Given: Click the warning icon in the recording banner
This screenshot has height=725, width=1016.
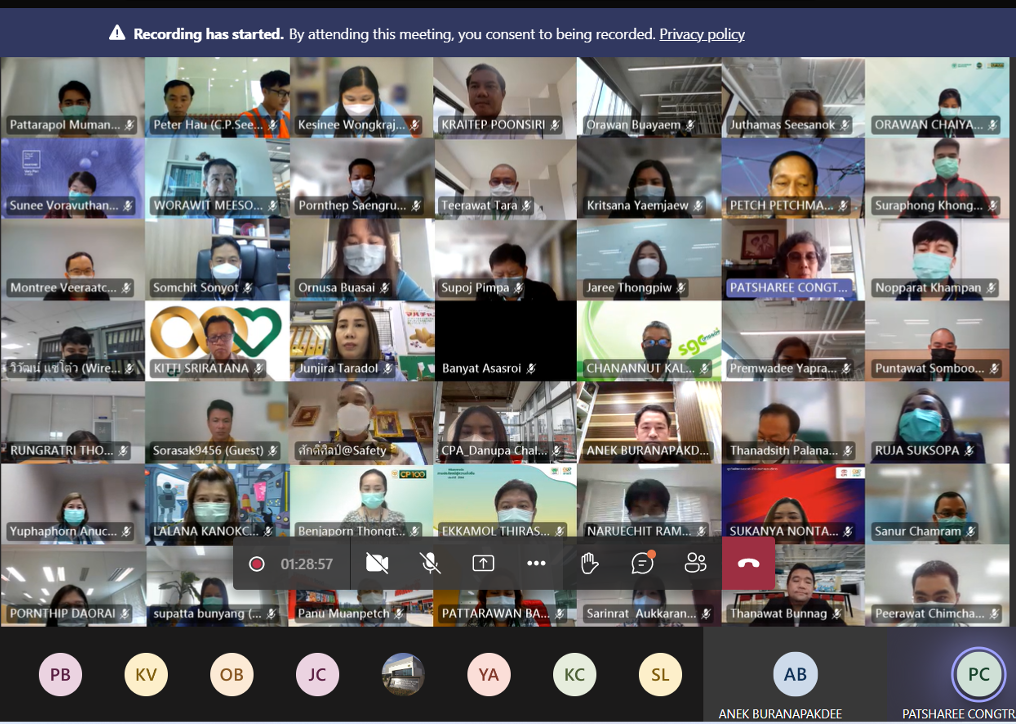Looking at the screenshot, I should pos(117,34).
